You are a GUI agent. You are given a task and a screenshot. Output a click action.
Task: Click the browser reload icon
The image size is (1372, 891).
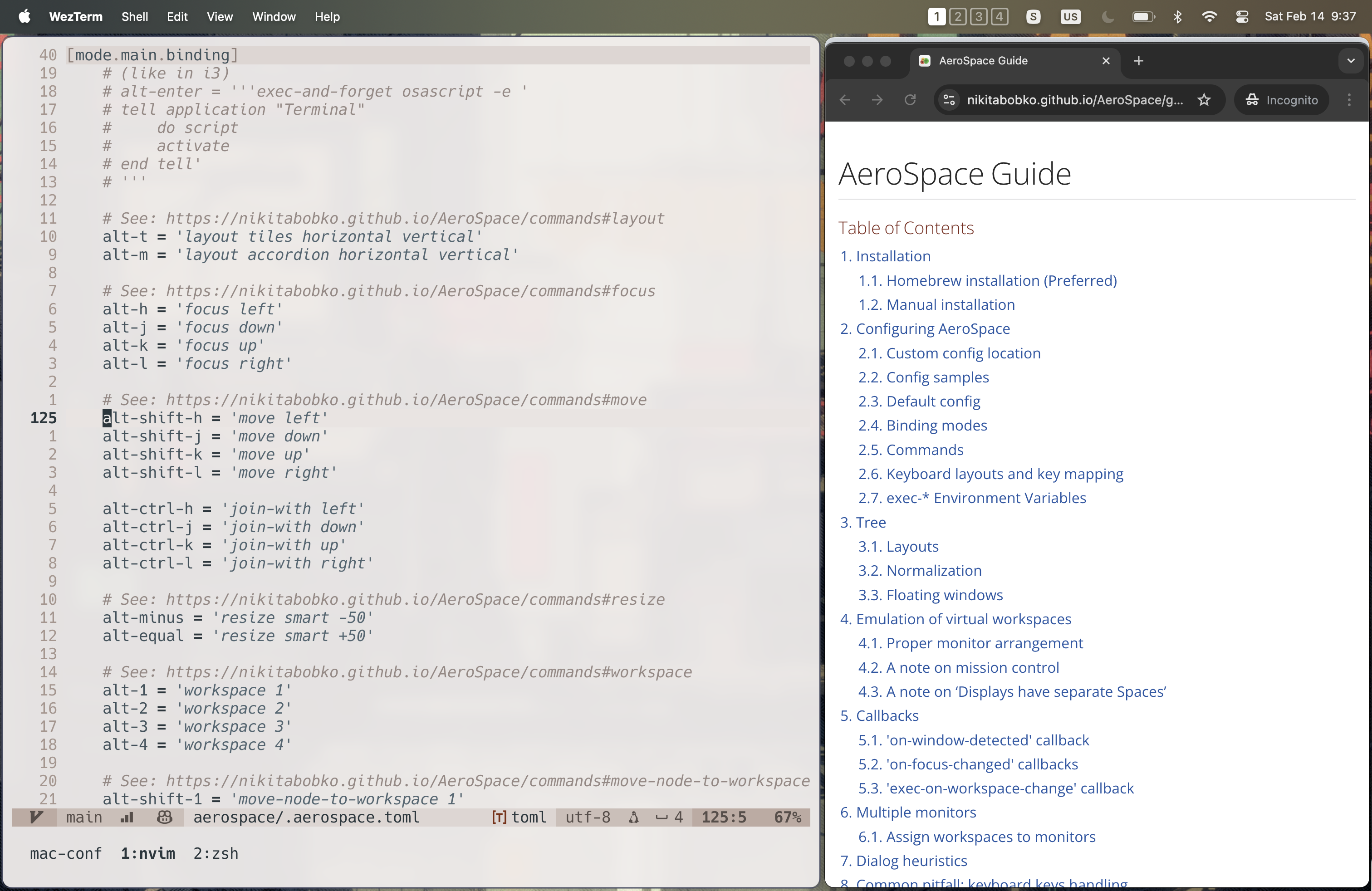coord(910,100)
